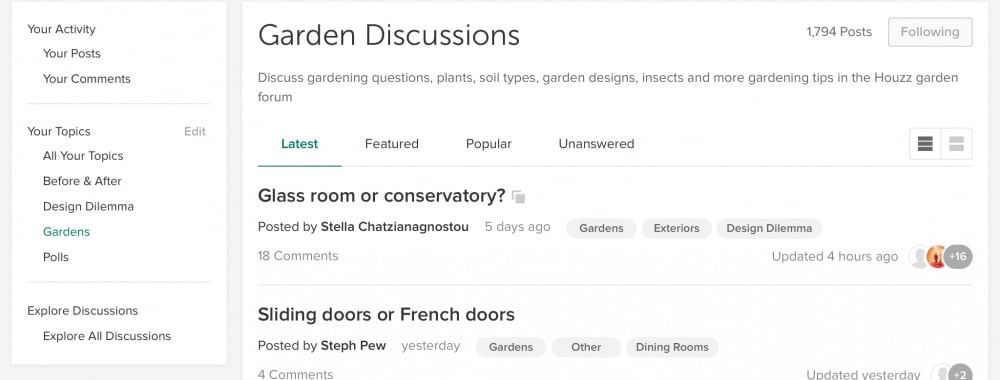Viewport: 1000px width, 380px height.
Task: Switch to expanded list view icon
Action: click(x=956, y=143)
